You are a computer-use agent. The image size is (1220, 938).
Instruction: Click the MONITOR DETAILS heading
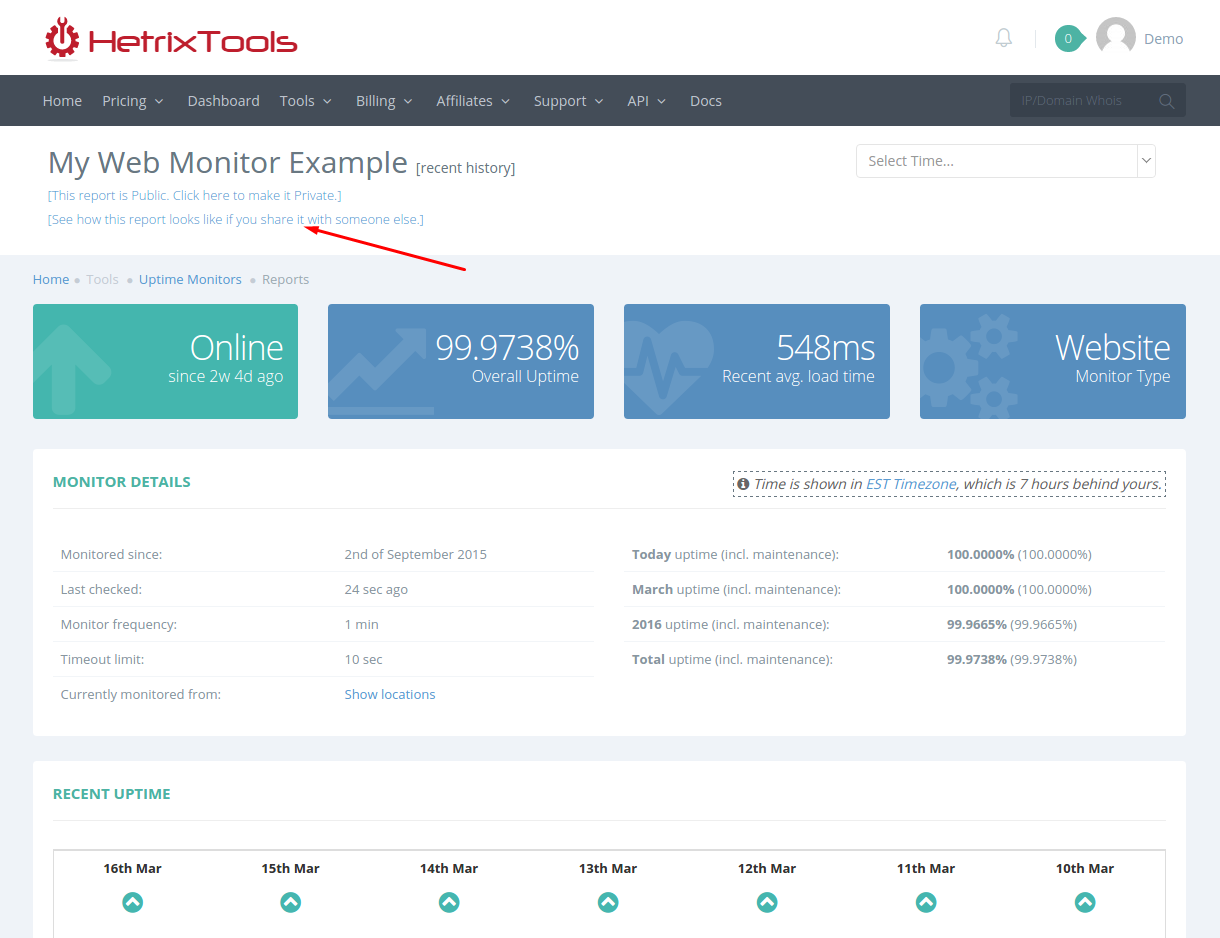click(122, 481)
